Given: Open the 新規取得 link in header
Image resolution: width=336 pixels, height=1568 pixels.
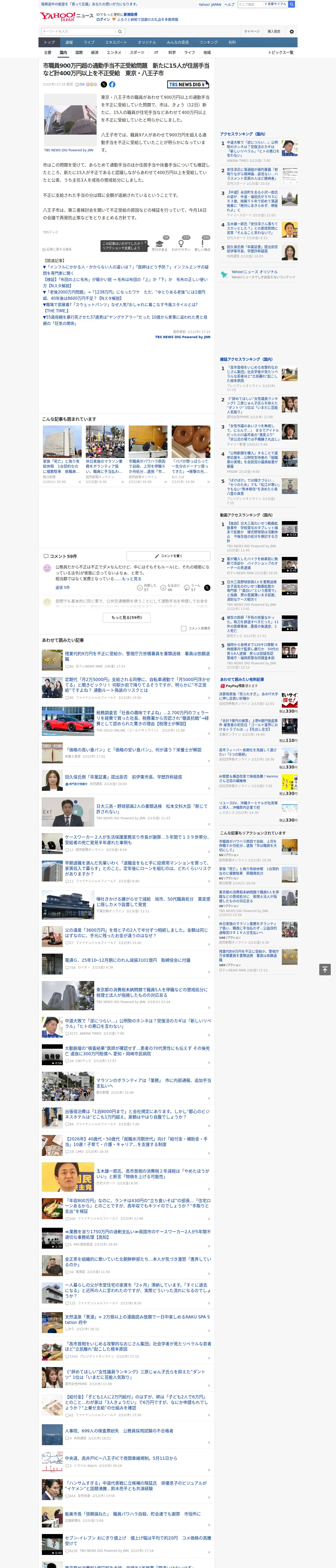Looking at the screenshot, I should [131, 14].
